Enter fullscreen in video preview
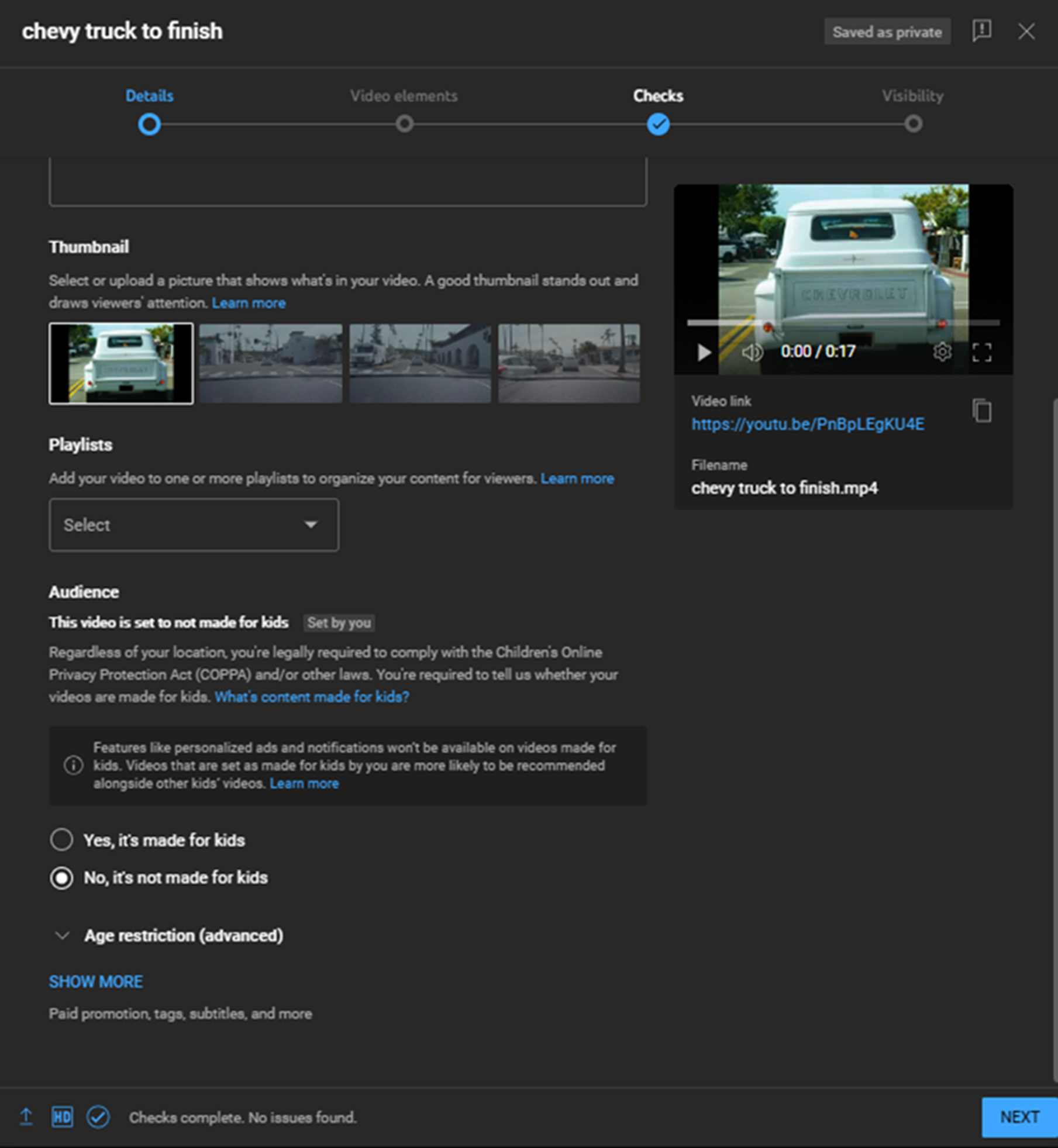 coord(982,352)
